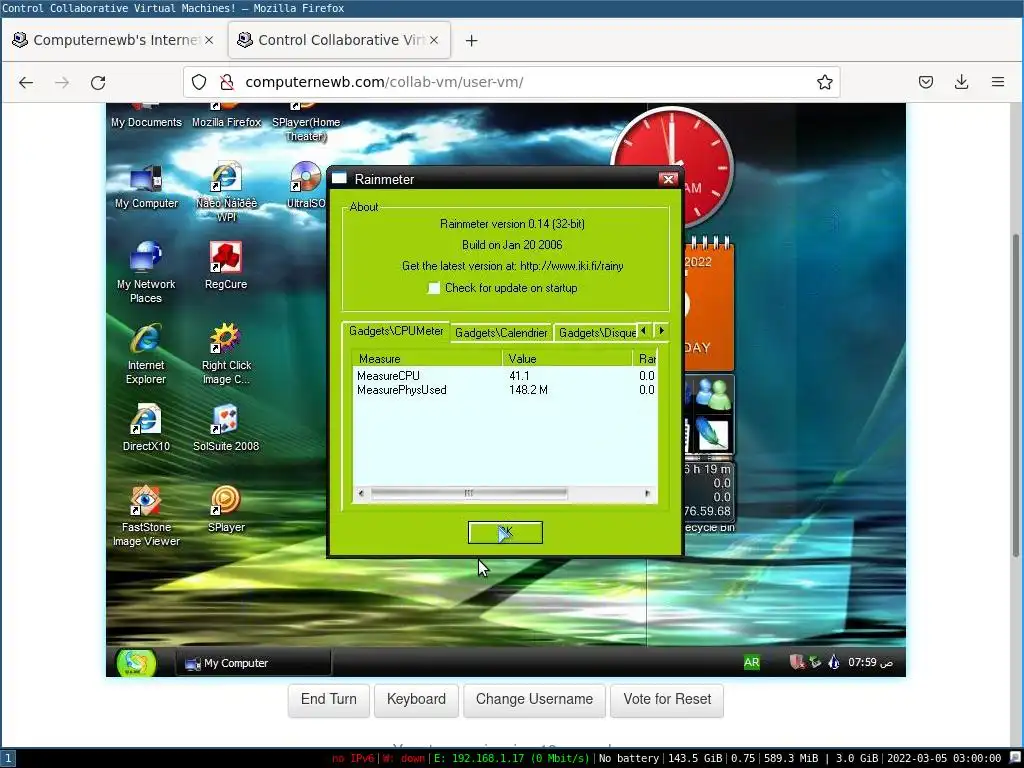Viewport: 1024px width, 768px height.
Task: Select the Control Collaborative Virtual Machines tab
Action: click(339, 40)
